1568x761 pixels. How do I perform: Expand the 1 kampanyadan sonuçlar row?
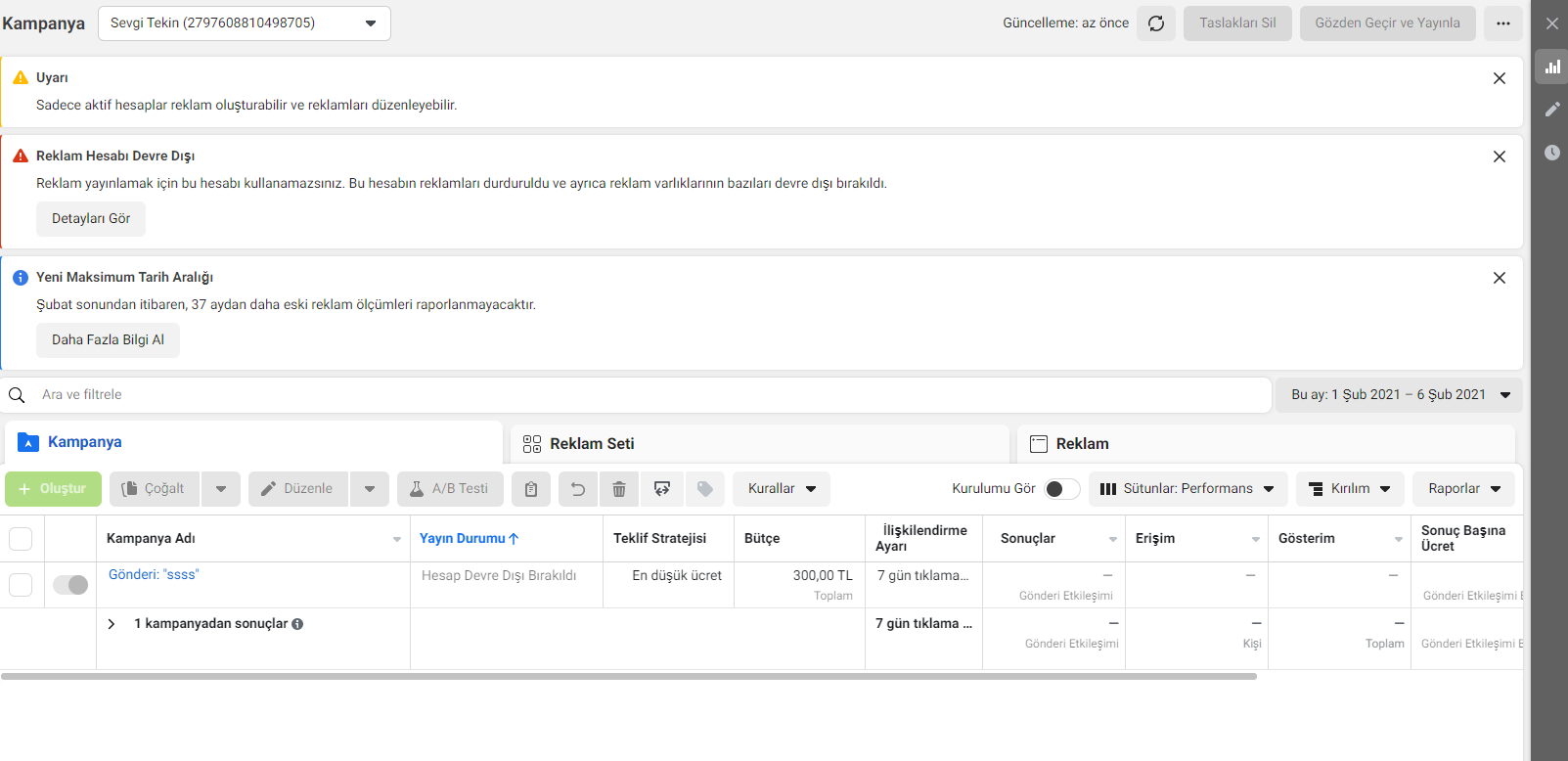112,624
